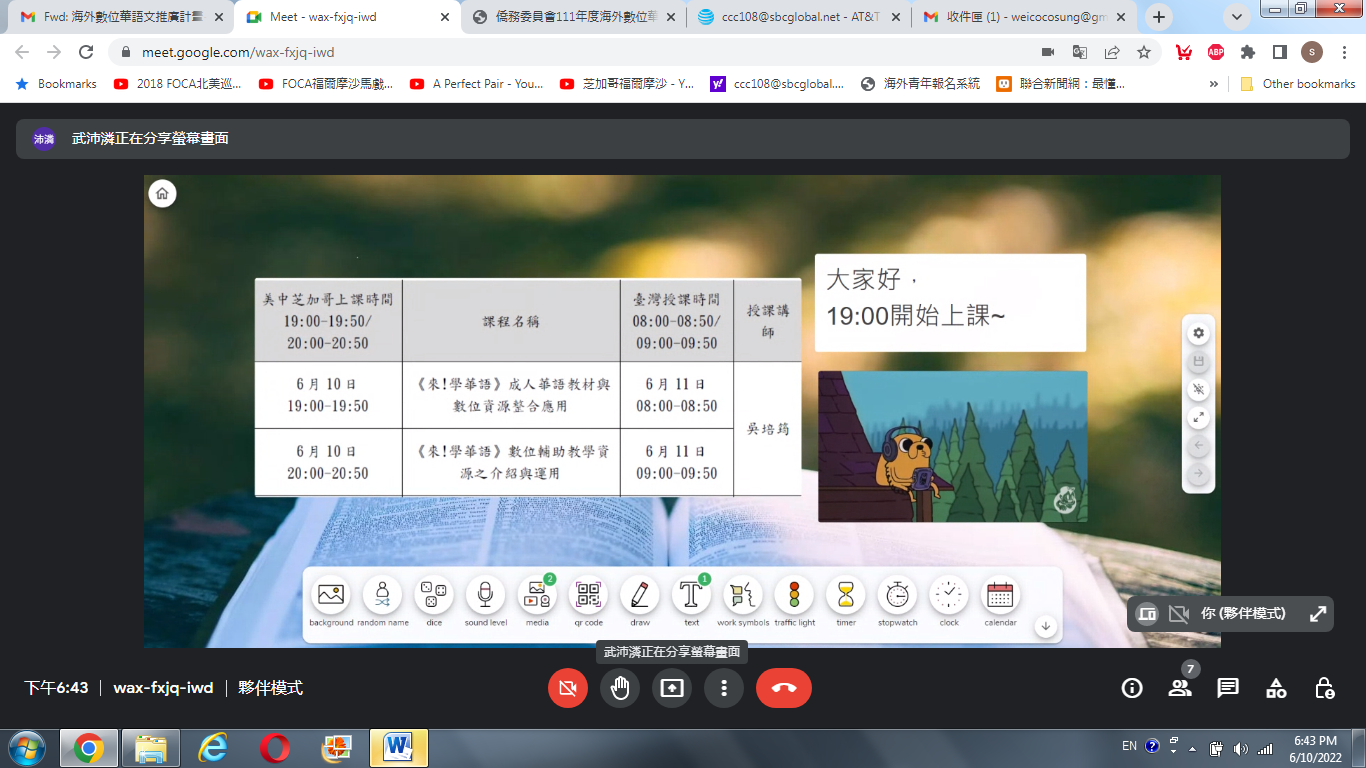
Task: Toggle the microphone mute on the shared whiteboard sidebar
Action: click(x=1197, y=389)
